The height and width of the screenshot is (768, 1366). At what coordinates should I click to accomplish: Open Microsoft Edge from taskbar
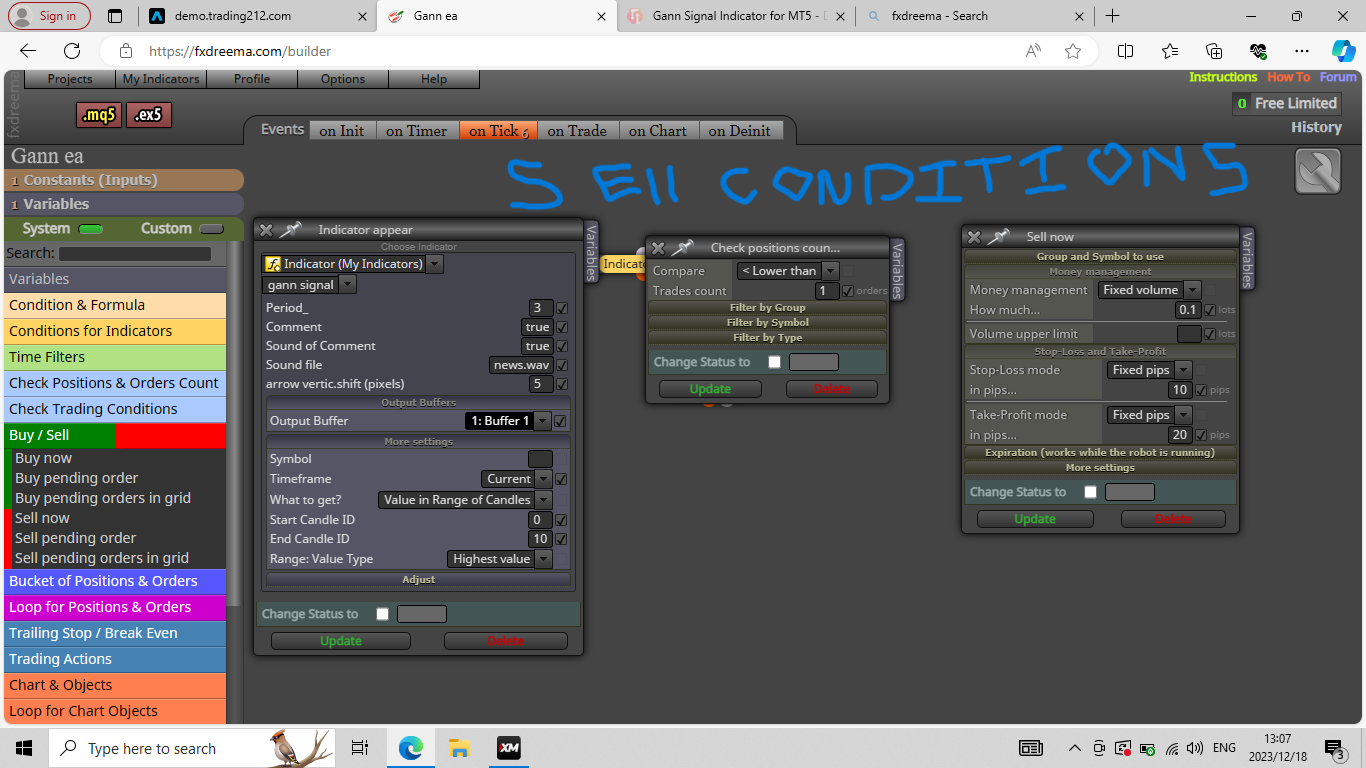coord(411,748)
